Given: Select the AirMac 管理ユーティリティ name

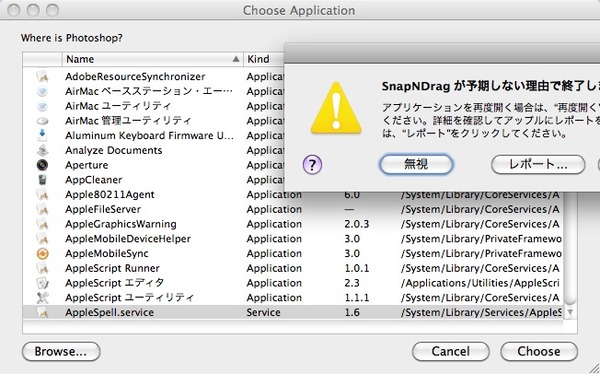Looking at the screenshot, I should [128, 121].
